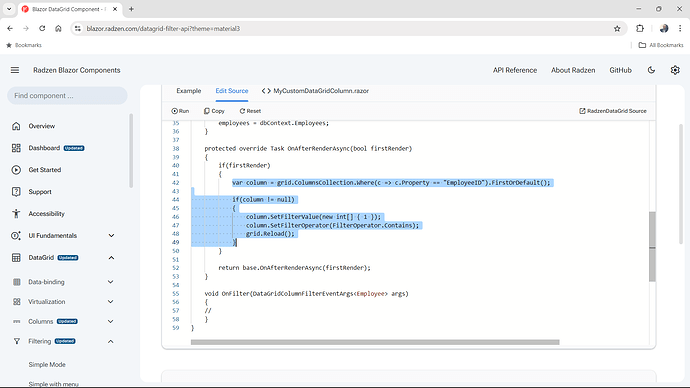Viewport: 690px width, 388px height.
Task: Expand UI Fundamentals section
Action: point(111,236)
